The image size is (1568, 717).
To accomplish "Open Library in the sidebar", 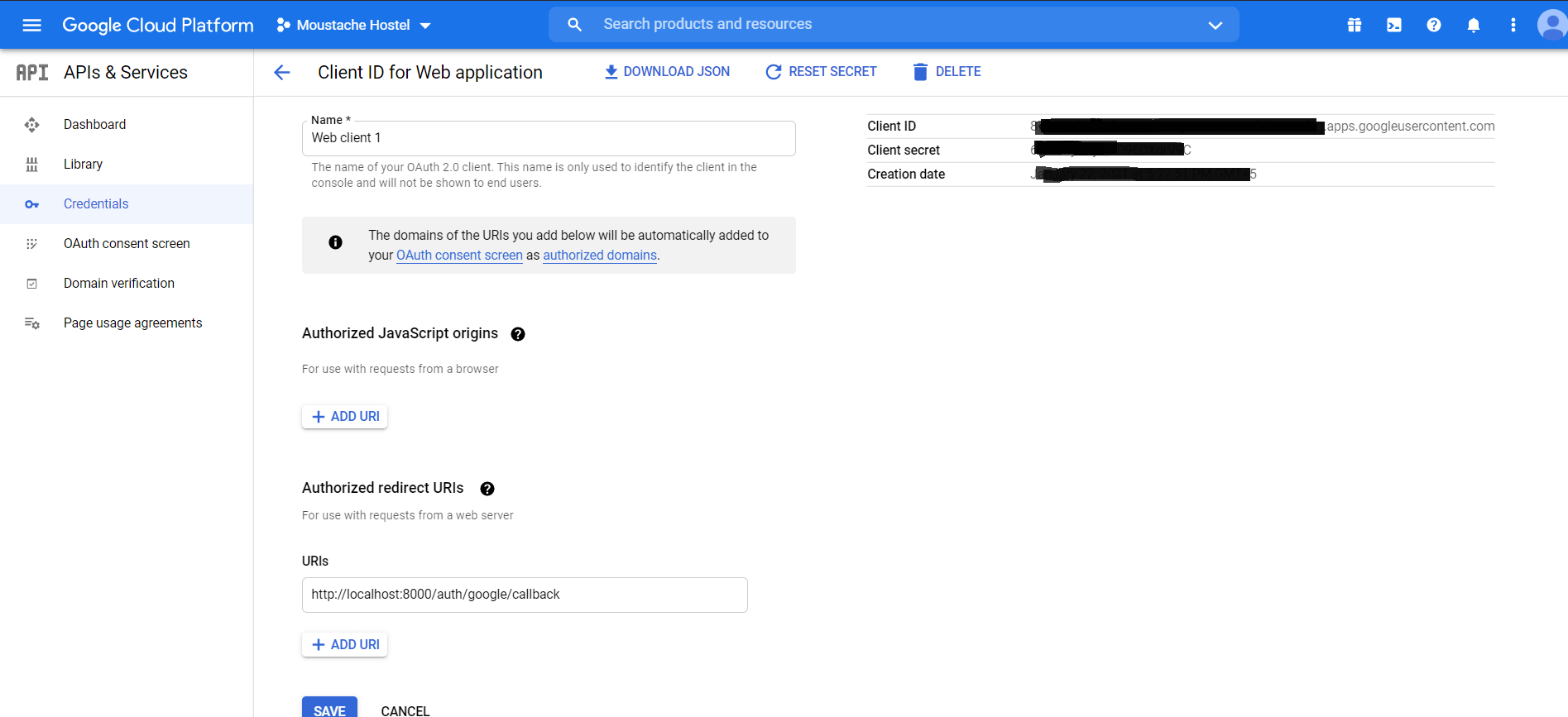I will pos(127,165).
